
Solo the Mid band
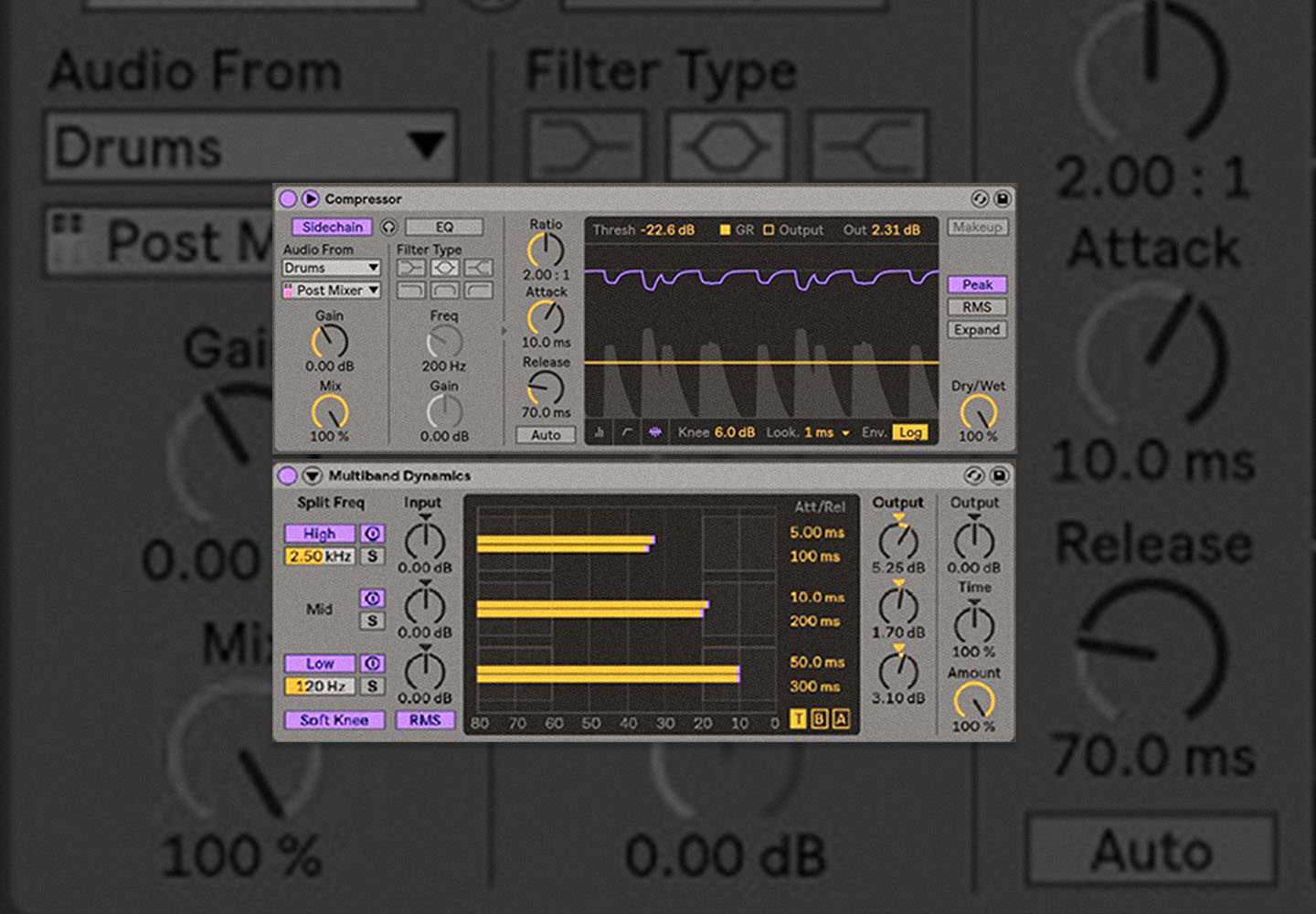[372, 621]
